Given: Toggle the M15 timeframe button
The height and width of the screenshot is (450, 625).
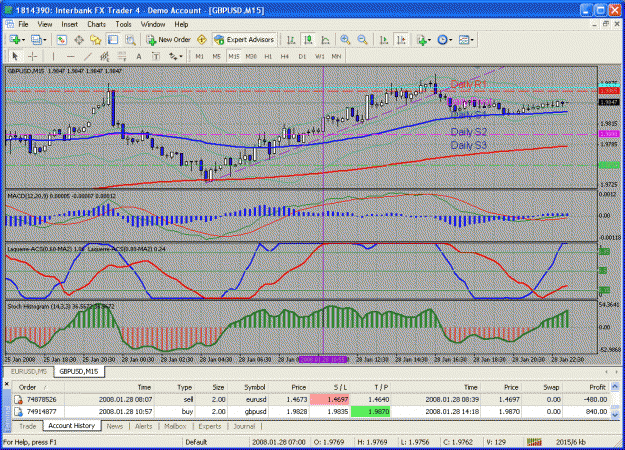Looking at the screenshot, I should click(x=234, y=57).
